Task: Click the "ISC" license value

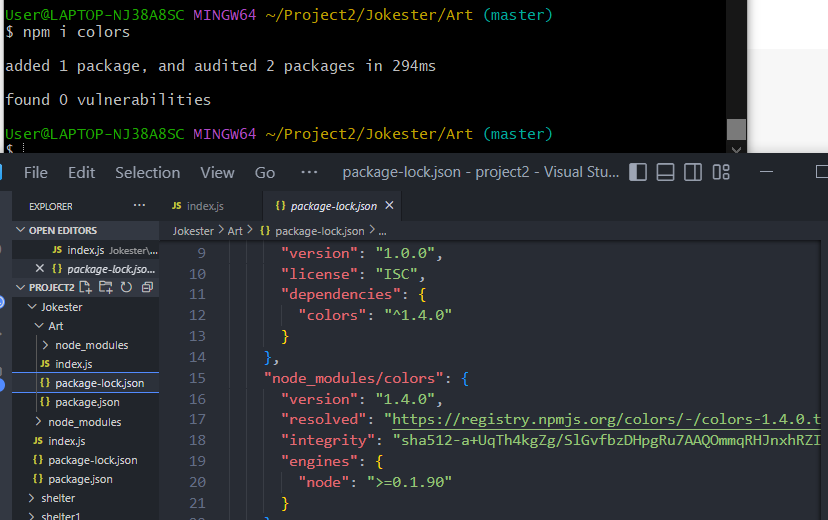Action: [x=396, y=274]
